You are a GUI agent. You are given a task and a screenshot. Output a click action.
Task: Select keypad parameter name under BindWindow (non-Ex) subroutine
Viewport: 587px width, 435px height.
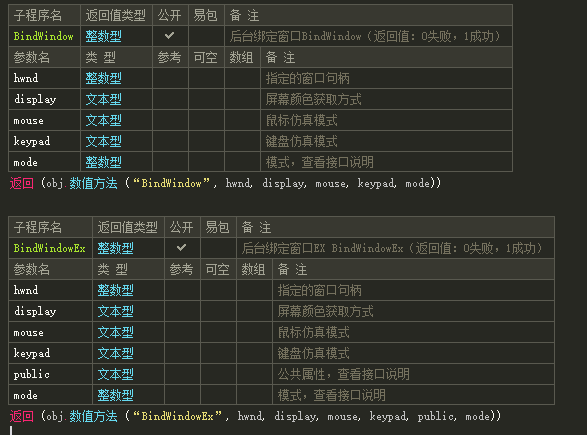32,141
